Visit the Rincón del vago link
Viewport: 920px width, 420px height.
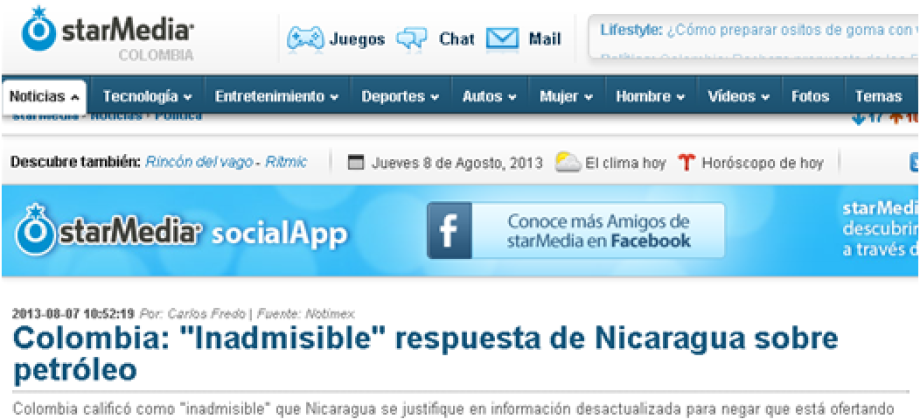point(199,162)
